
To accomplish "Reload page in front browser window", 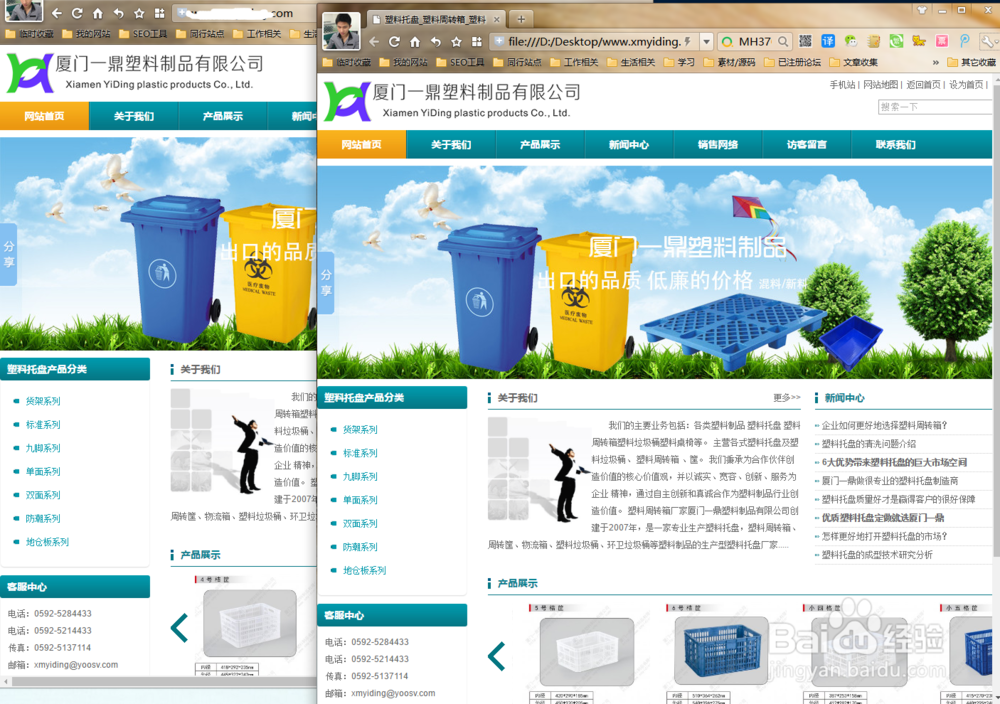I will (x=394, y=42).
